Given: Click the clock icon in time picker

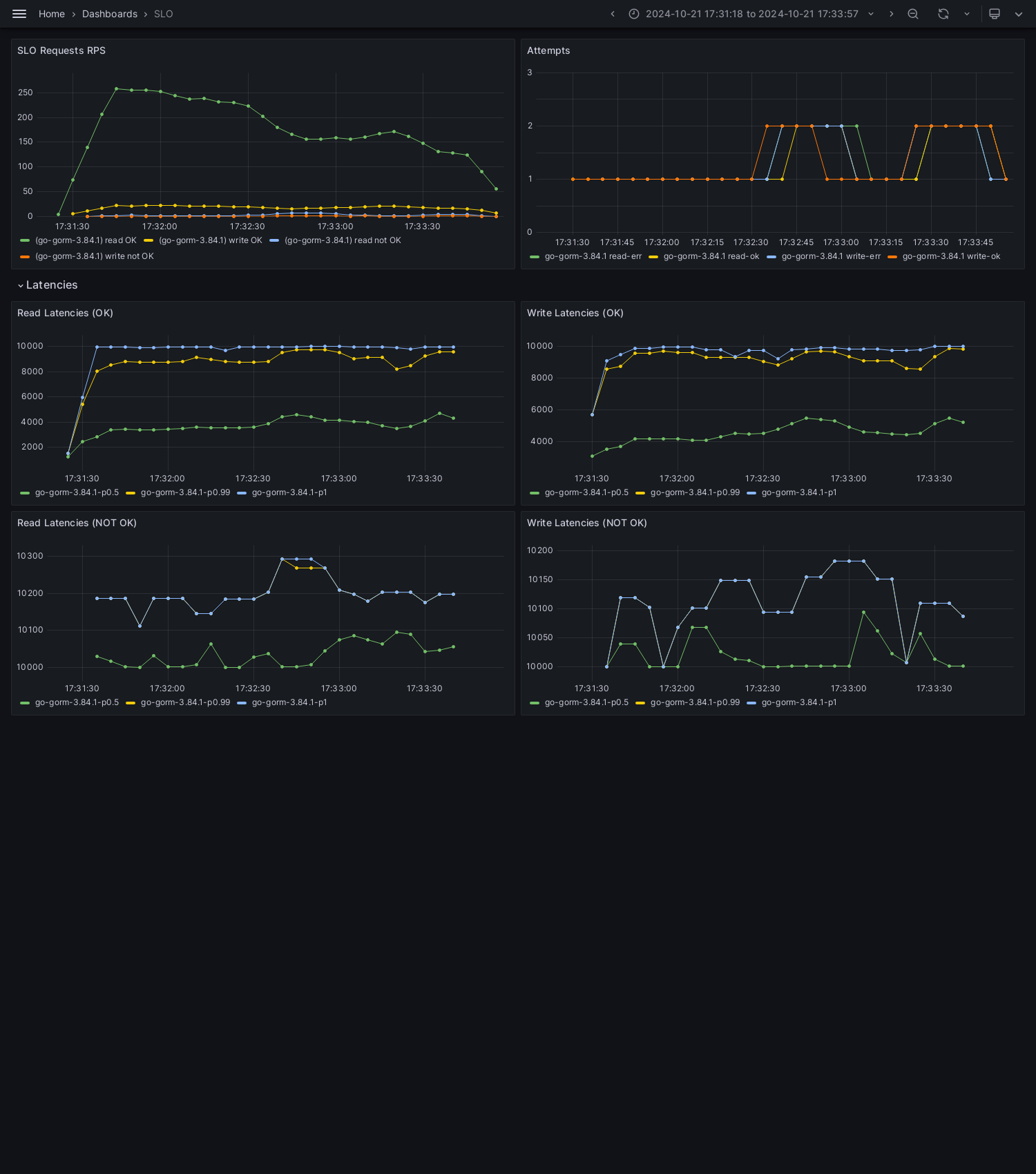Looking at the screenshot, I should [x=634, y=14].
